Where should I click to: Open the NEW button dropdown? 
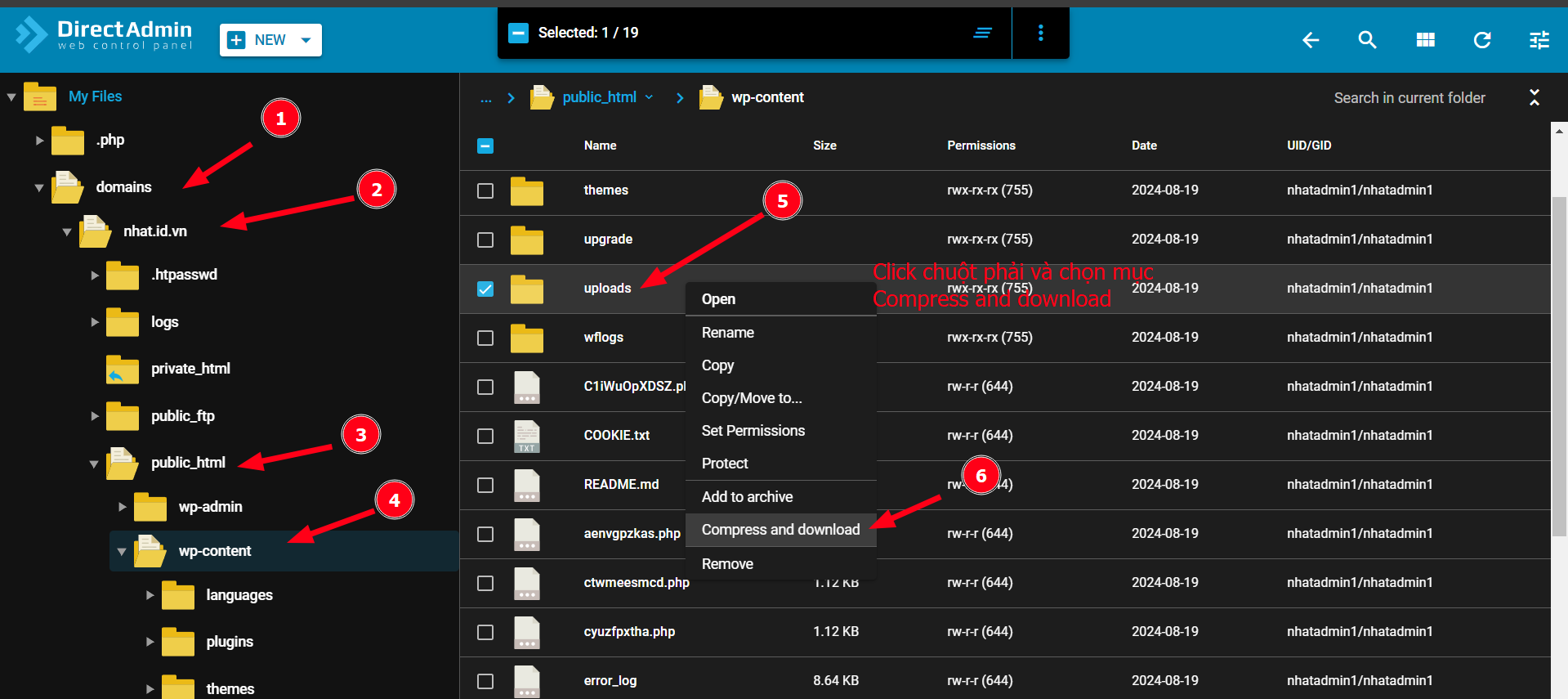pos(306,40)
